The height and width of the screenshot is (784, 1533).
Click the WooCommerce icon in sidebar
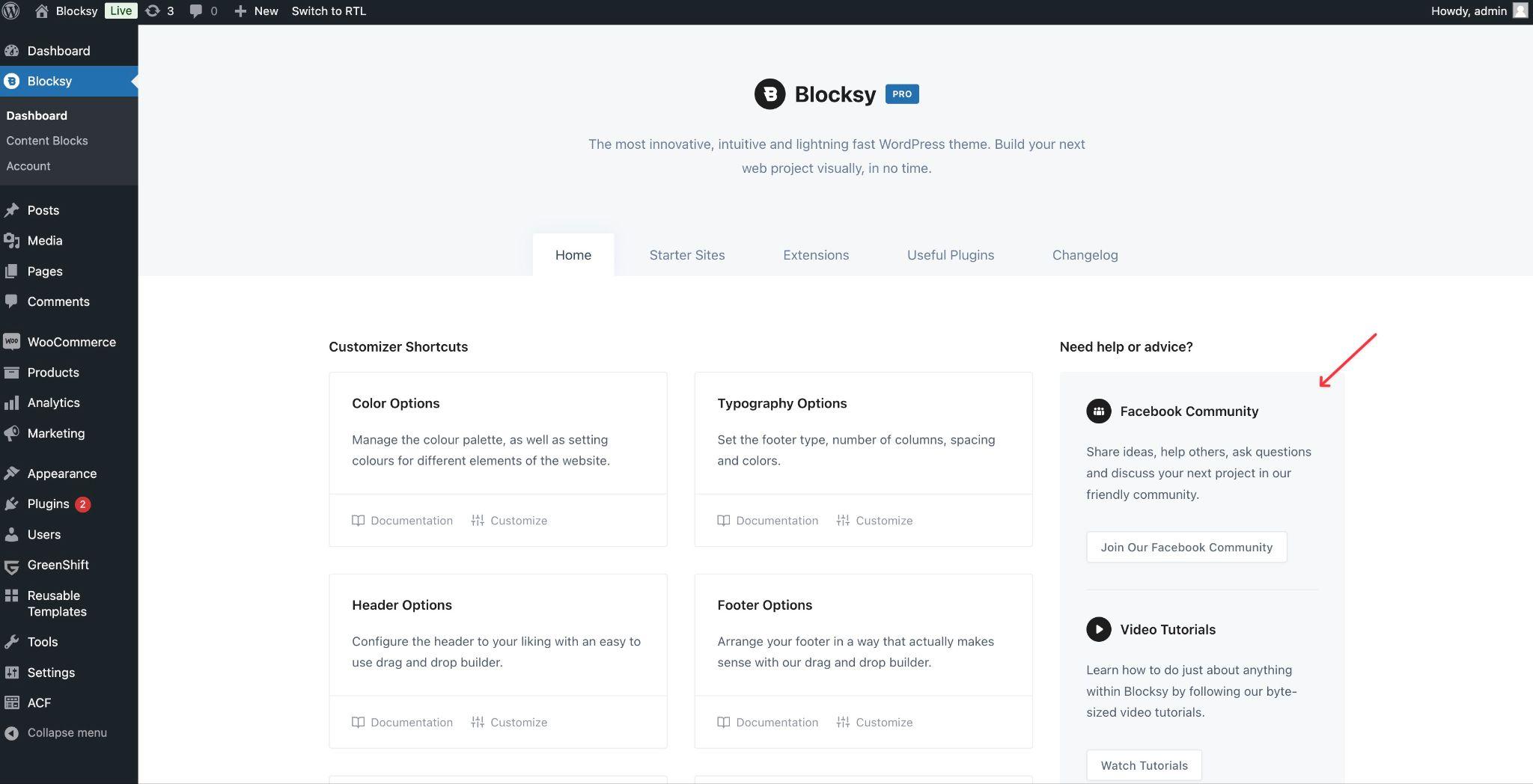11,342
